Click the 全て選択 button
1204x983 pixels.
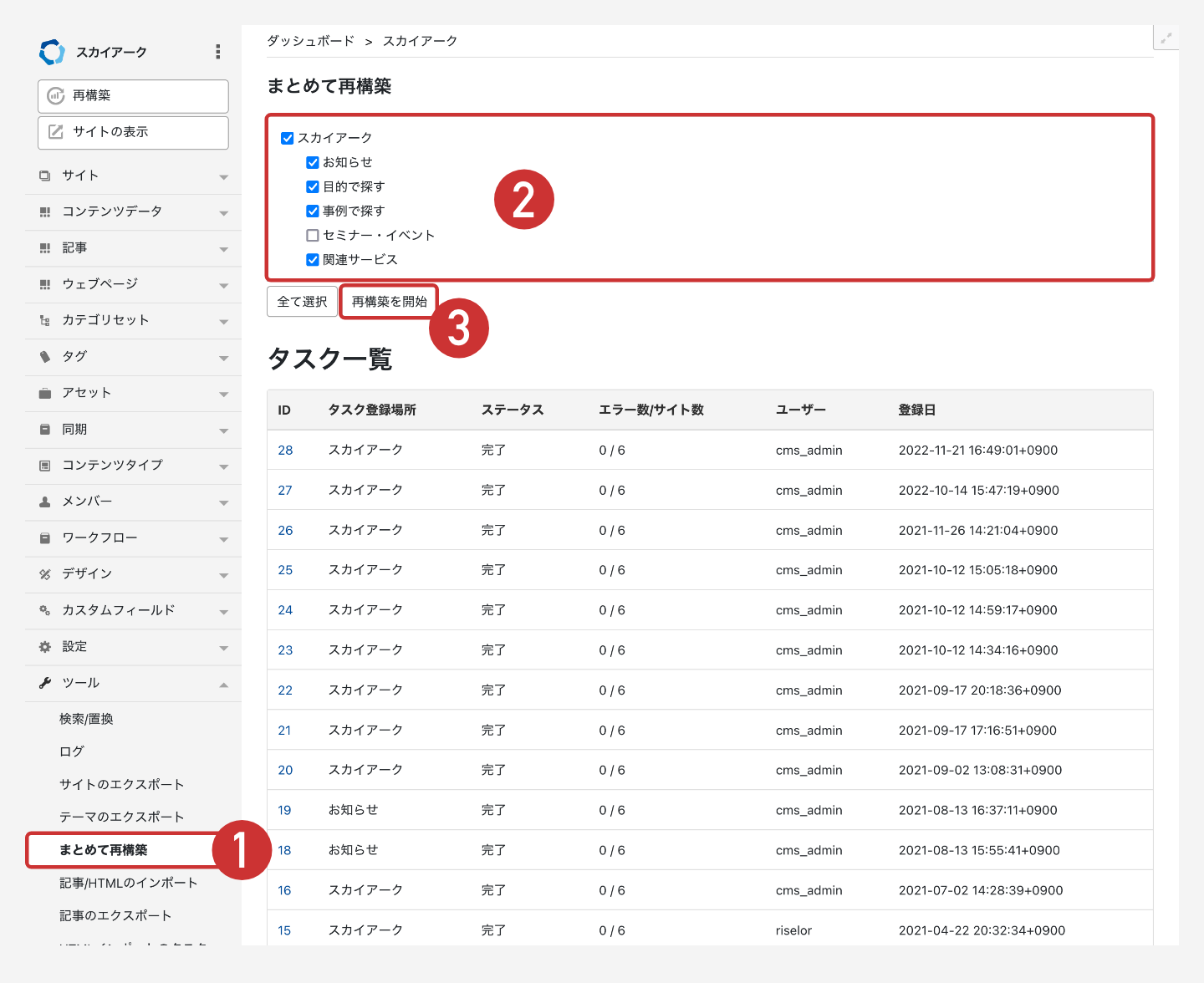[x=302, y=302]
